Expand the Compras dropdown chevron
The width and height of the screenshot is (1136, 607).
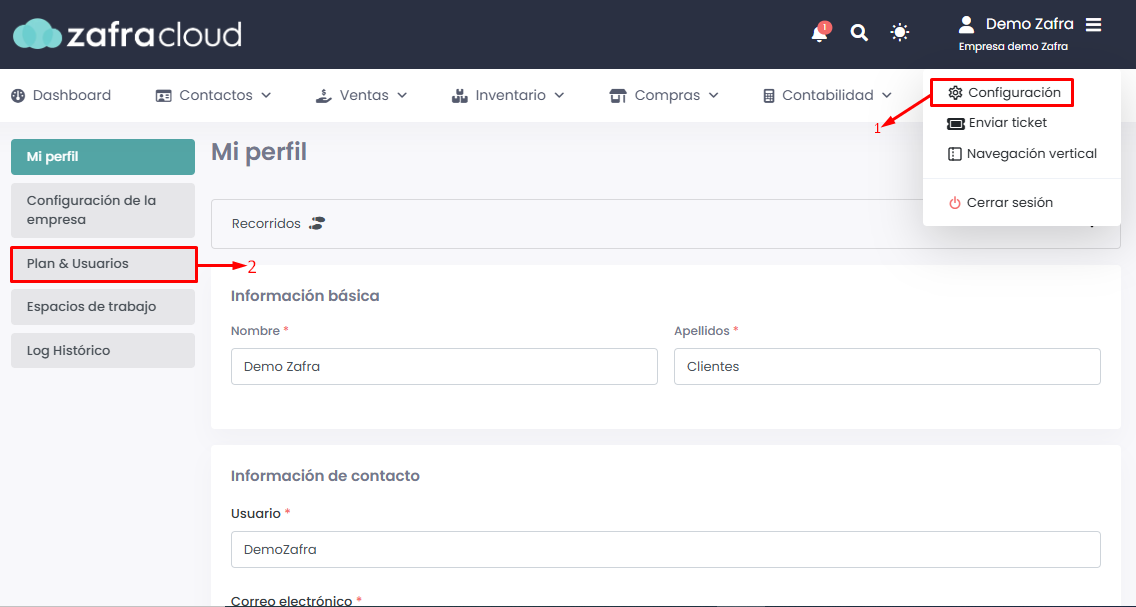pyautogui.click(x=714, y=96)
